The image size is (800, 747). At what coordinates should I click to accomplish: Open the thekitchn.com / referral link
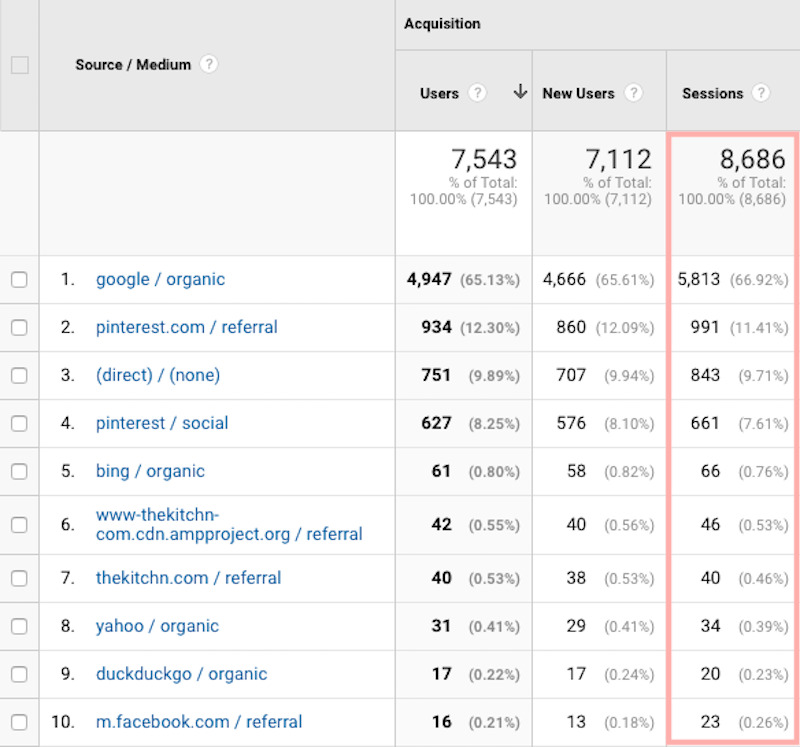click(188, 578)
